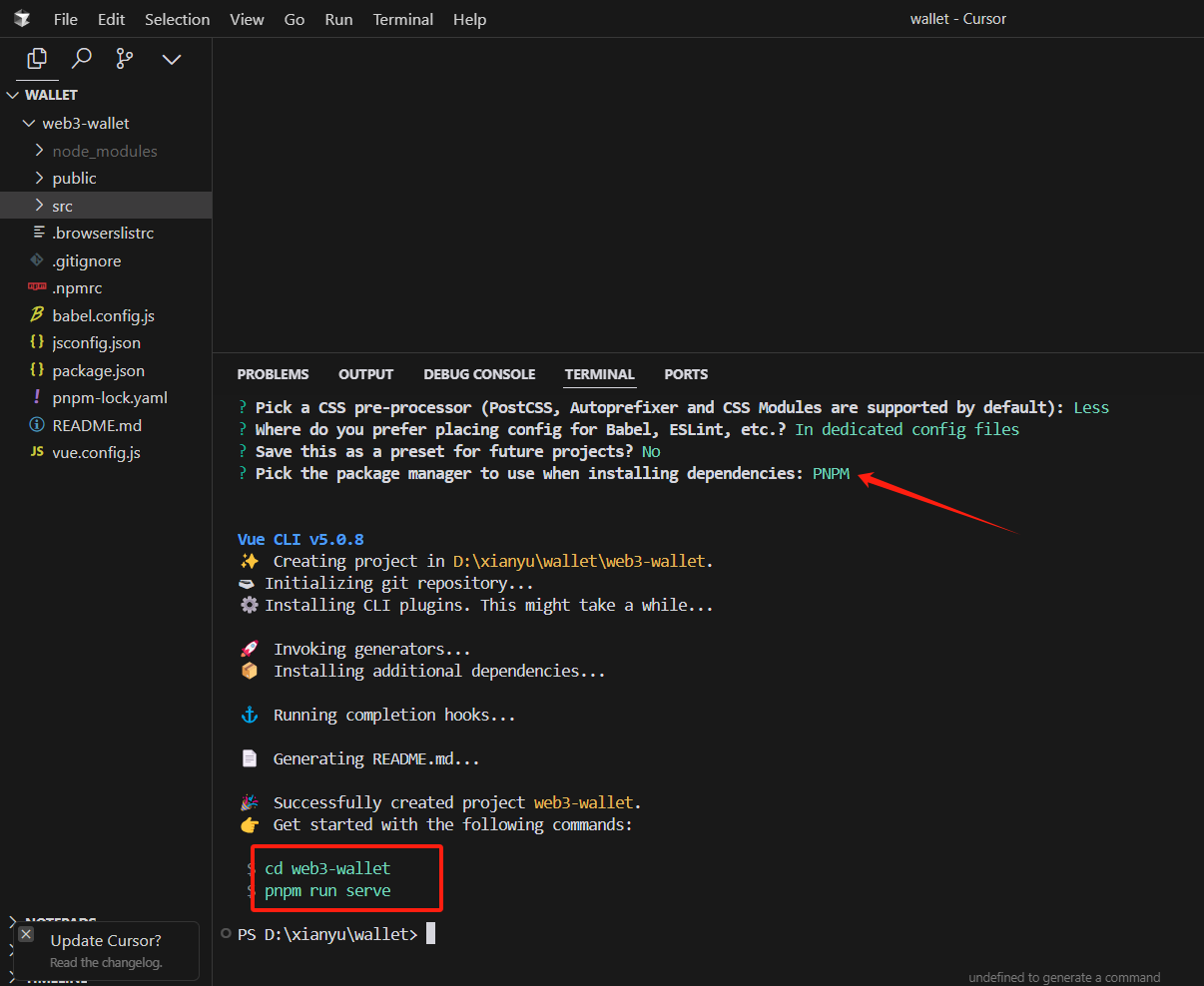Open the File menu
Viewport: 1204px width, 986px height.
click(66, 19)
